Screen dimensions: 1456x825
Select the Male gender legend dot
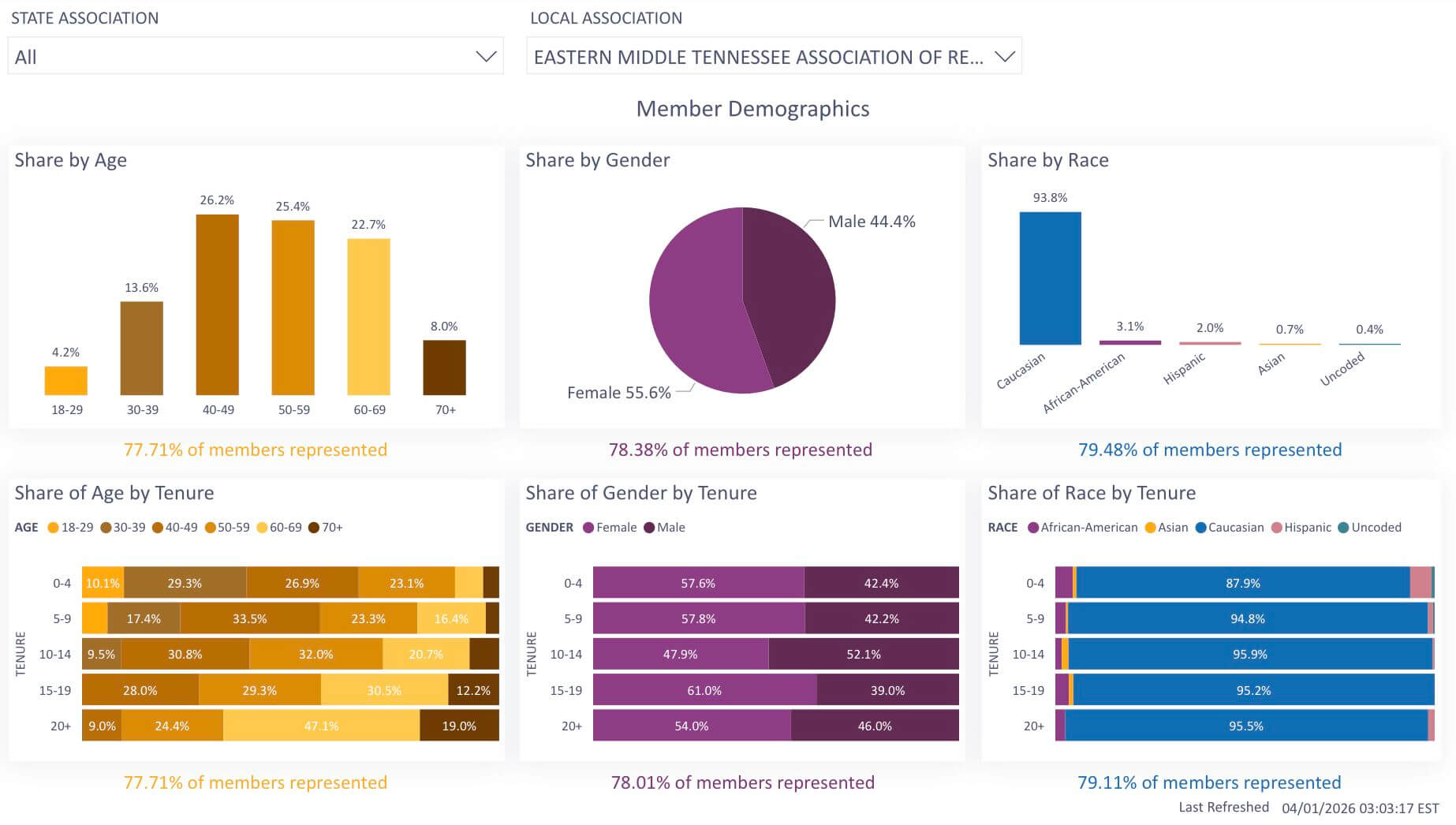(649, 528)
